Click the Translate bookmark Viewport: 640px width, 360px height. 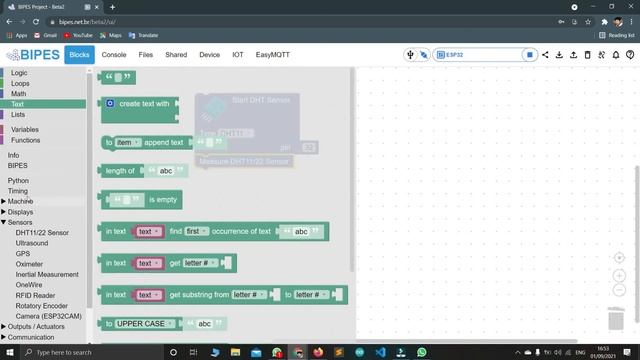[x=143, y=36]
